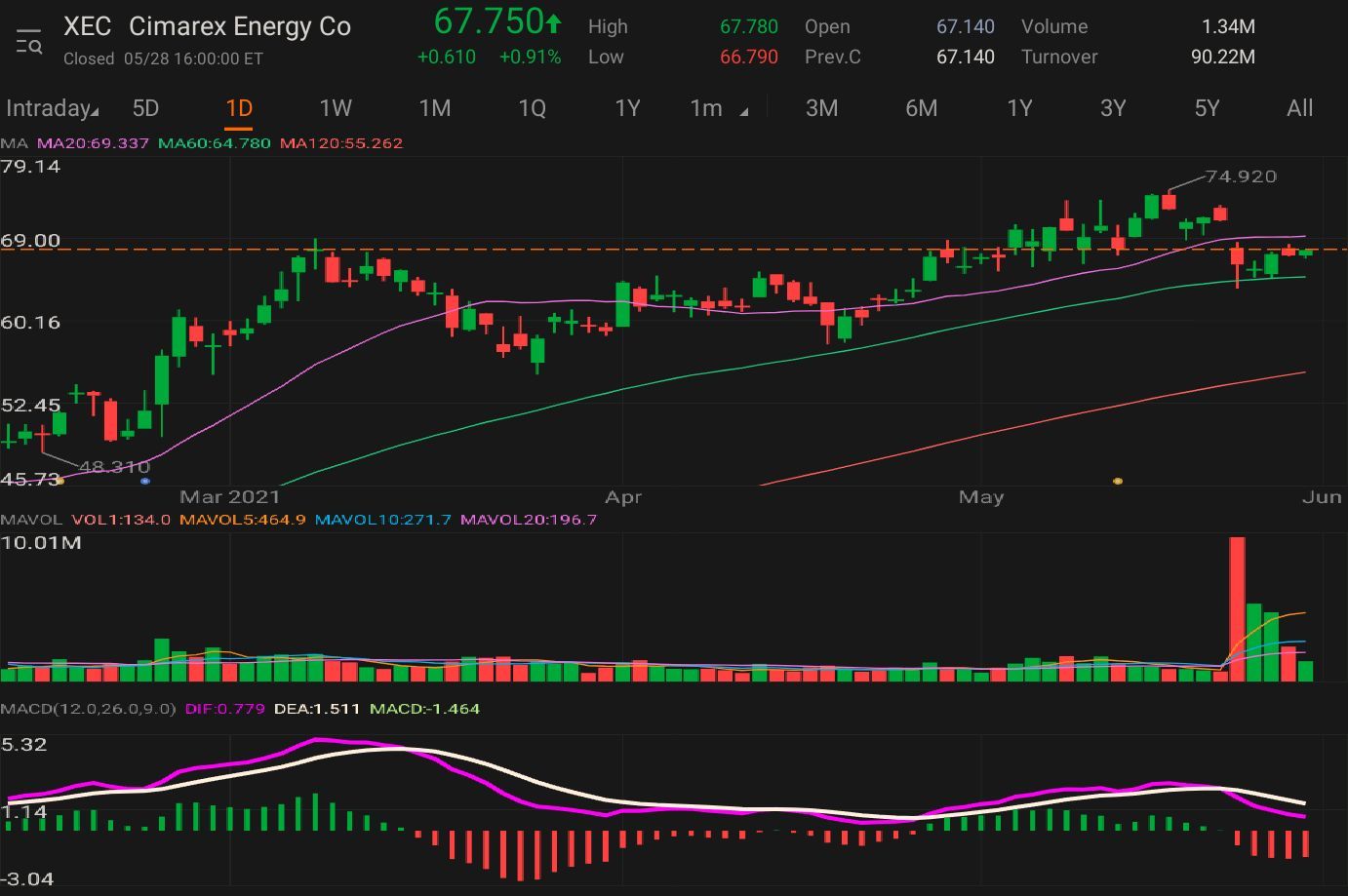Select the Intraday chart tab

point(47,108)
